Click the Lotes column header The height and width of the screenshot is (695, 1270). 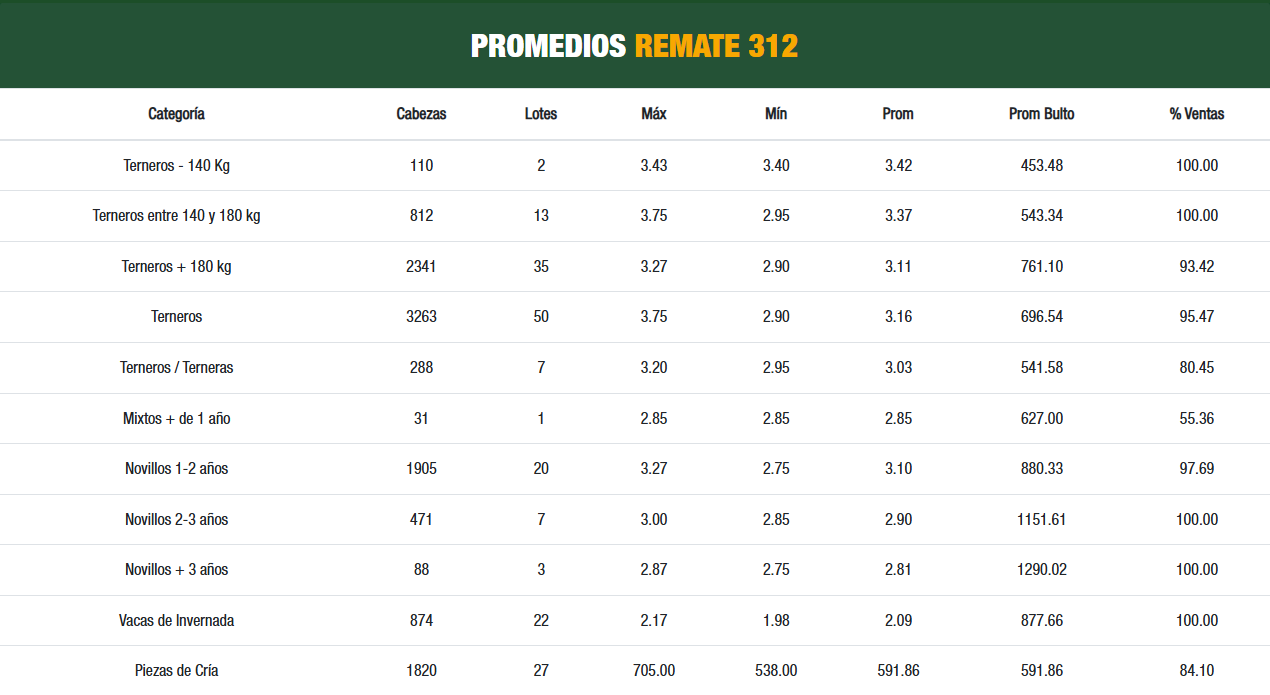click(x=541, y=114)
